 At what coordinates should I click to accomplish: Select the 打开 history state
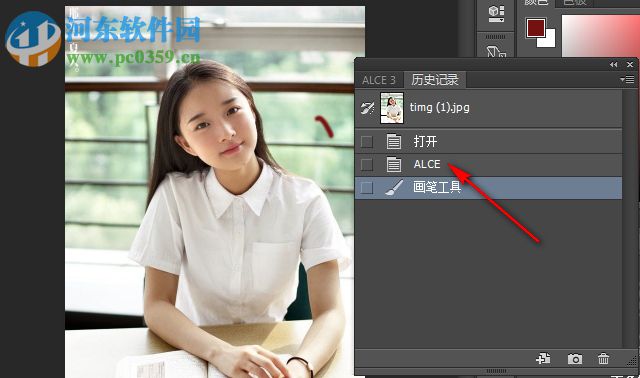click(489, 141)
